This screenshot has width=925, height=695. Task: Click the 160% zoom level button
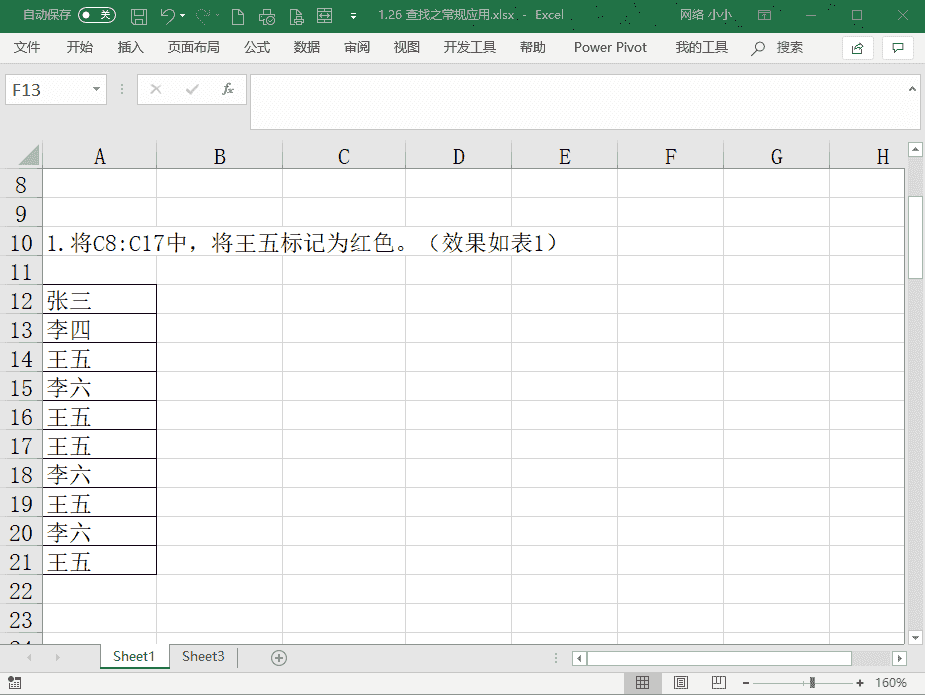click(890, 683)
